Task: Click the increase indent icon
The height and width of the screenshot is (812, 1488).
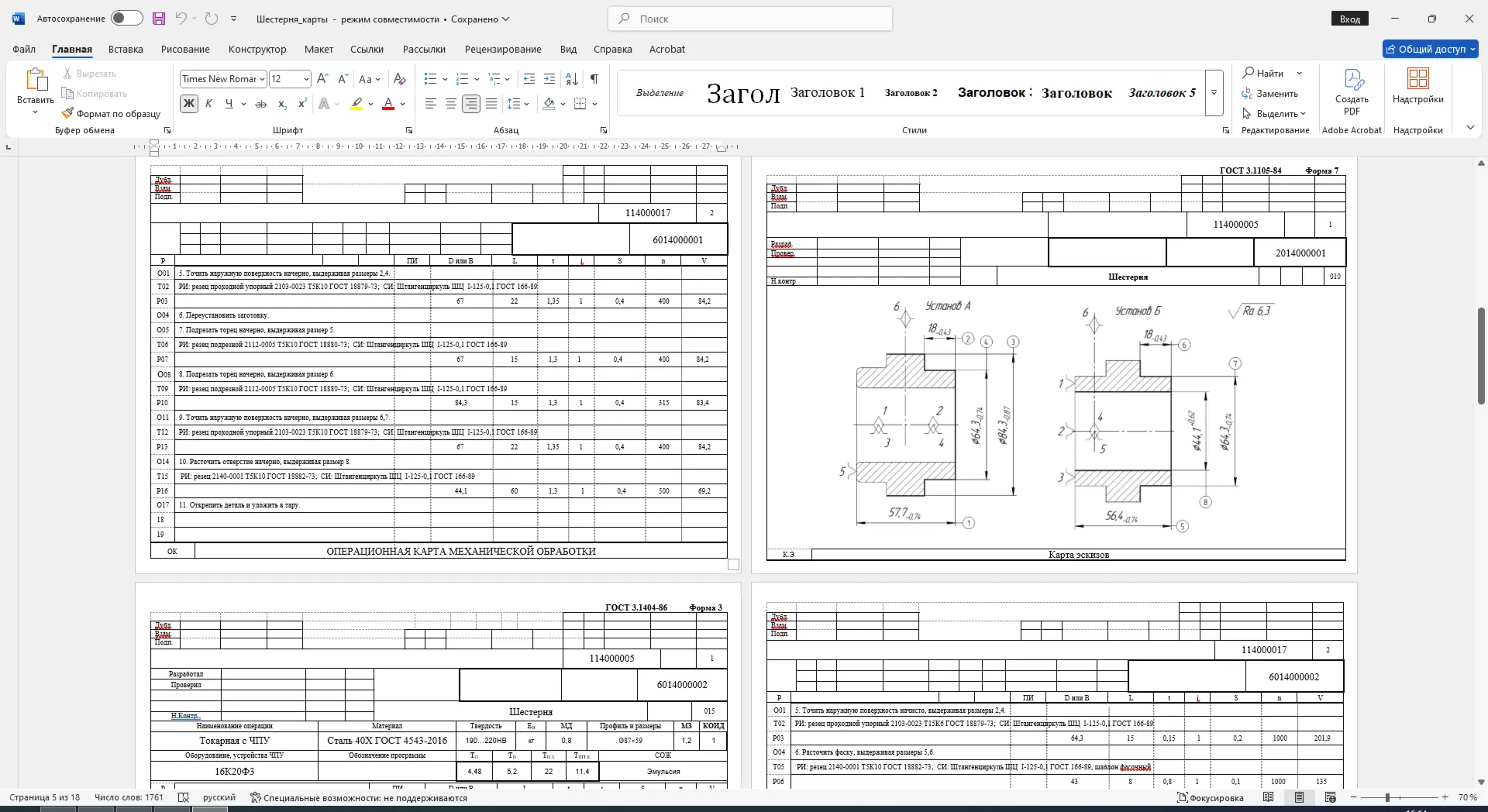Action: [549, 78]
